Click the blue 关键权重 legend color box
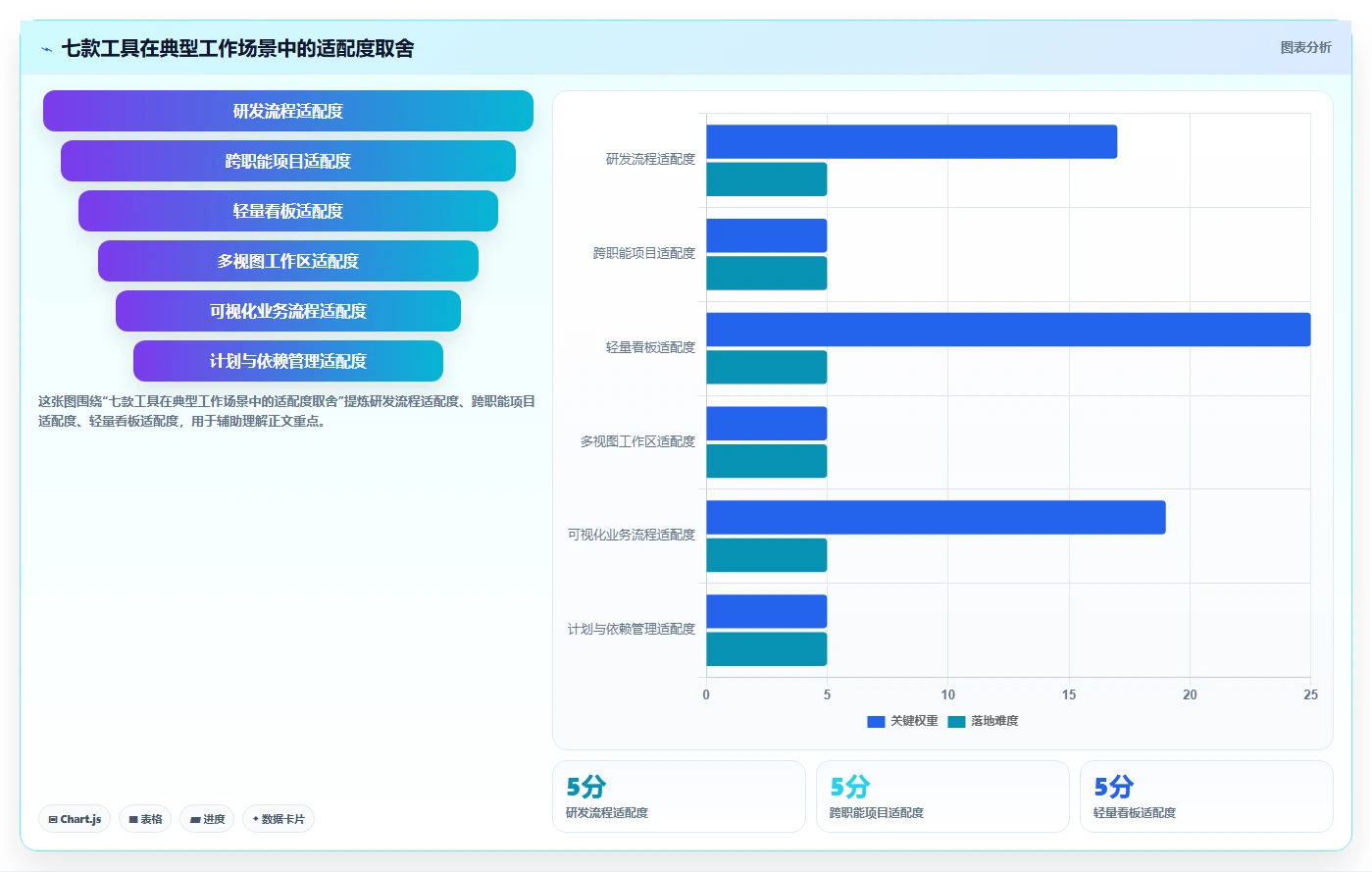The image size is (1372, 872). 876,722
